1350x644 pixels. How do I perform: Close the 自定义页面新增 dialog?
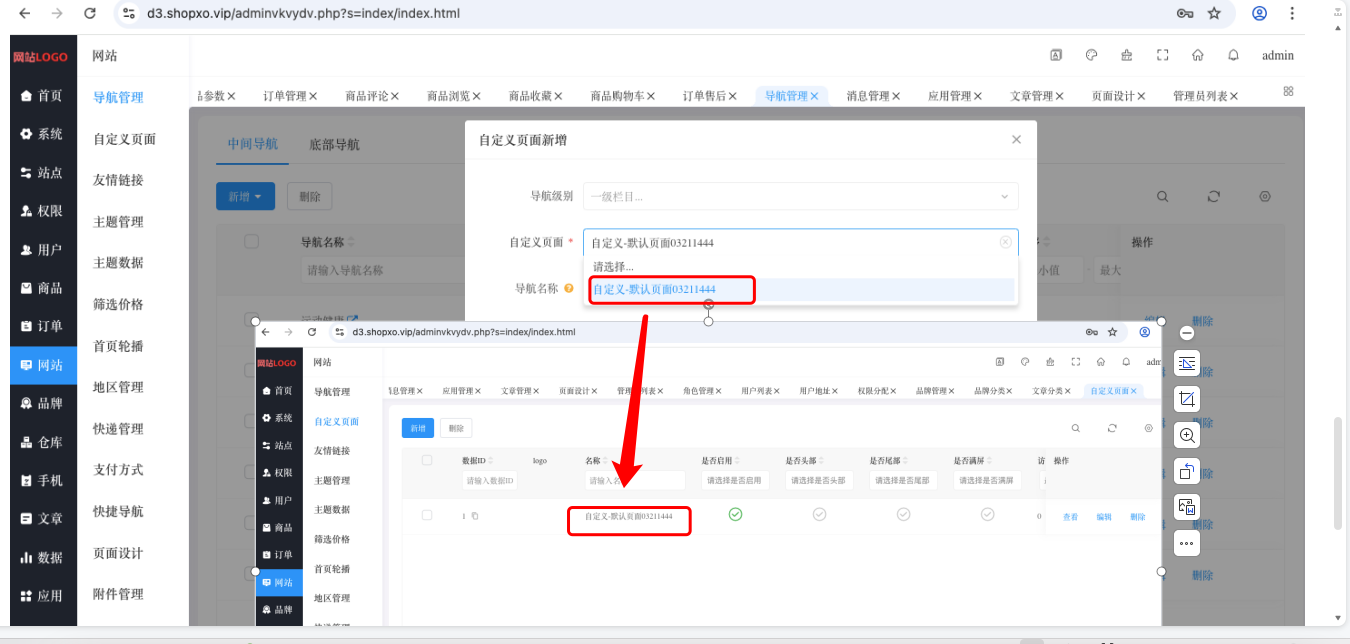[x=1017, y=140]
